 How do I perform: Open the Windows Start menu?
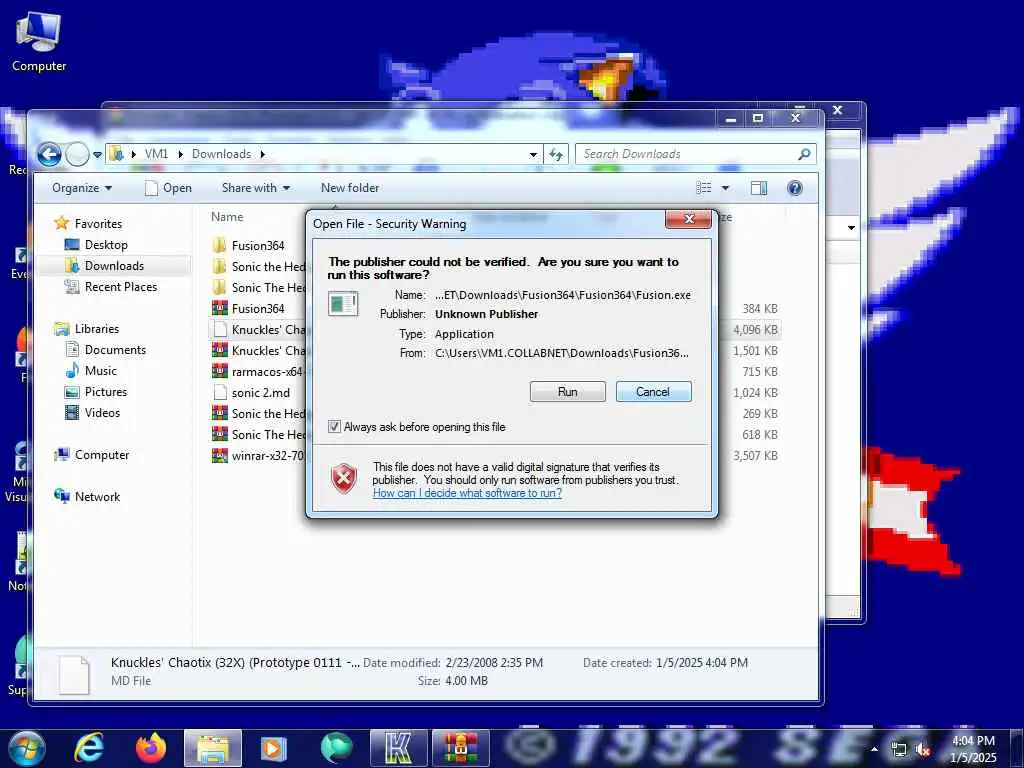25,748
